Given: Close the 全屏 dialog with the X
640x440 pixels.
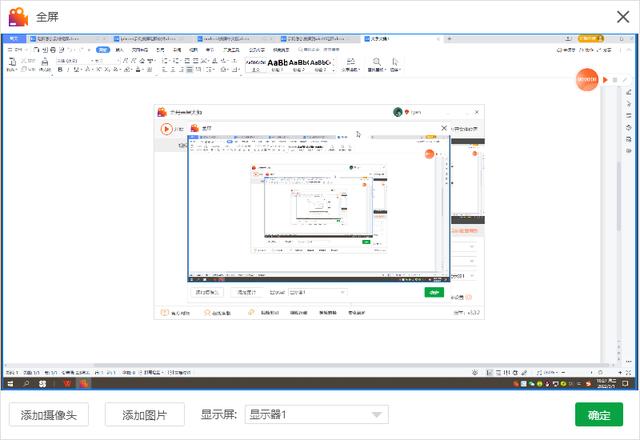Looking at the screenshot, I should [x=621, y=17].
